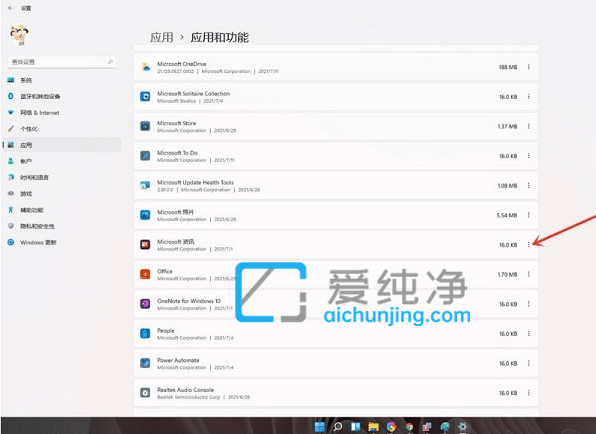Open taskbar Search magnifier
596x434 pixels.
point(338,427)
